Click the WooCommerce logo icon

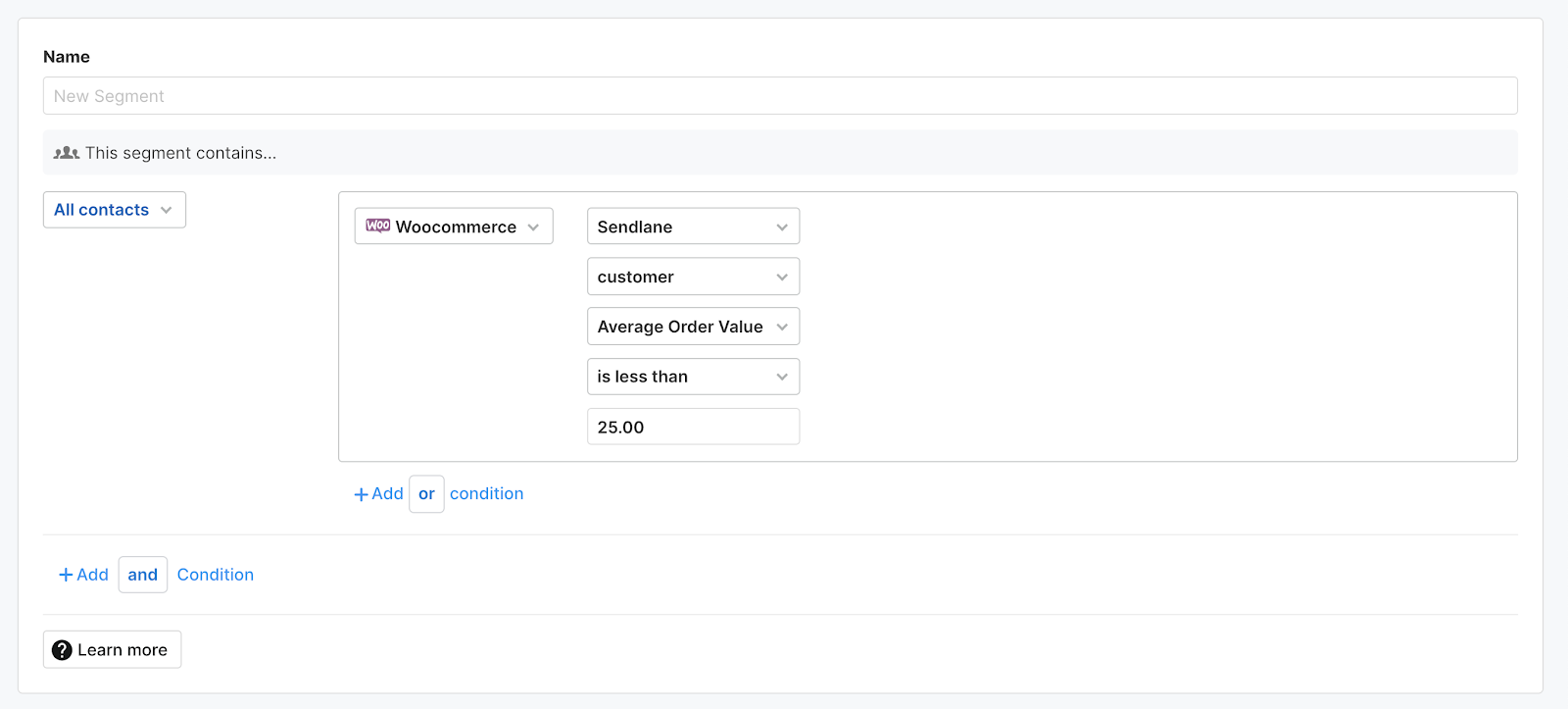[377, 226]
